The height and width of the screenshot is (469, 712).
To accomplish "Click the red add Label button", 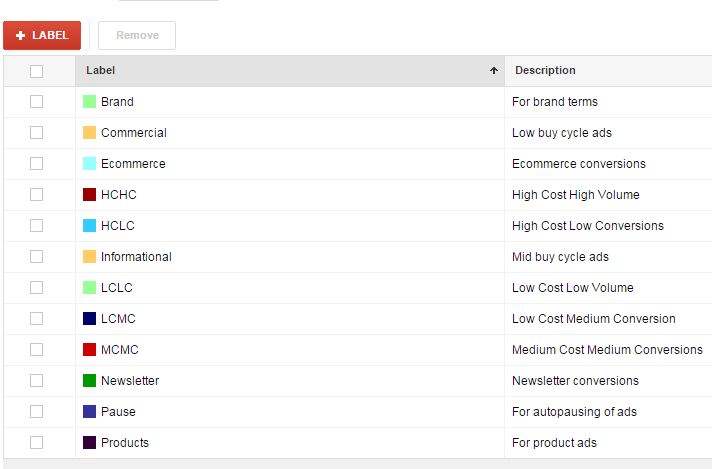I will (42, 35).
